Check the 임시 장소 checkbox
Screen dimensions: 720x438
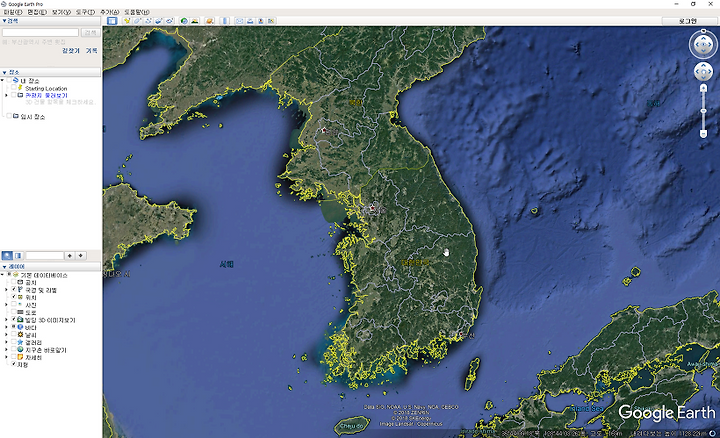click(9, 116)
